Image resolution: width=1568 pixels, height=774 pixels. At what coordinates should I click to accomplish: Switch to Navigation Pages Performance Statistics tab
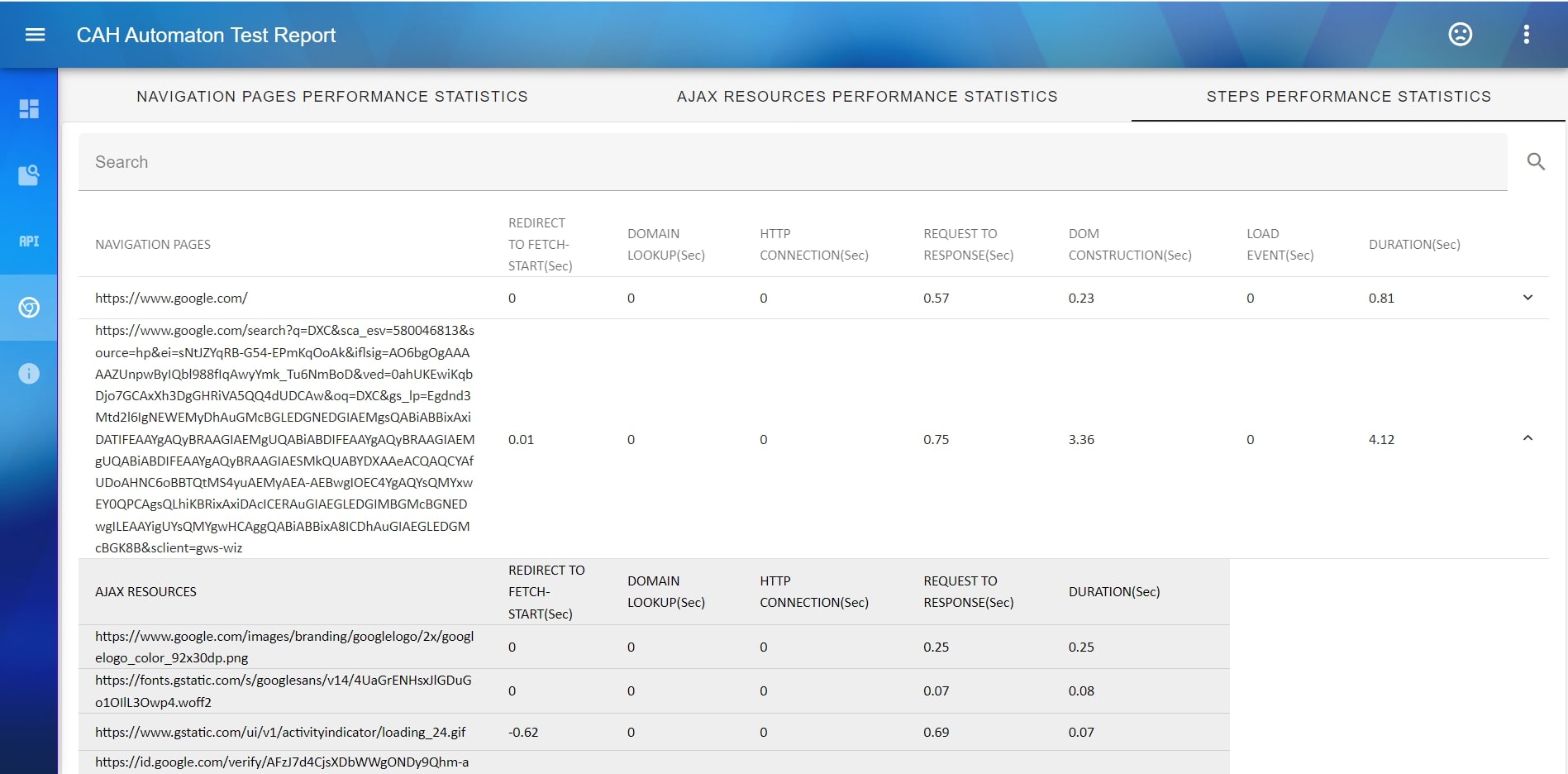click(x=332, y=96)
